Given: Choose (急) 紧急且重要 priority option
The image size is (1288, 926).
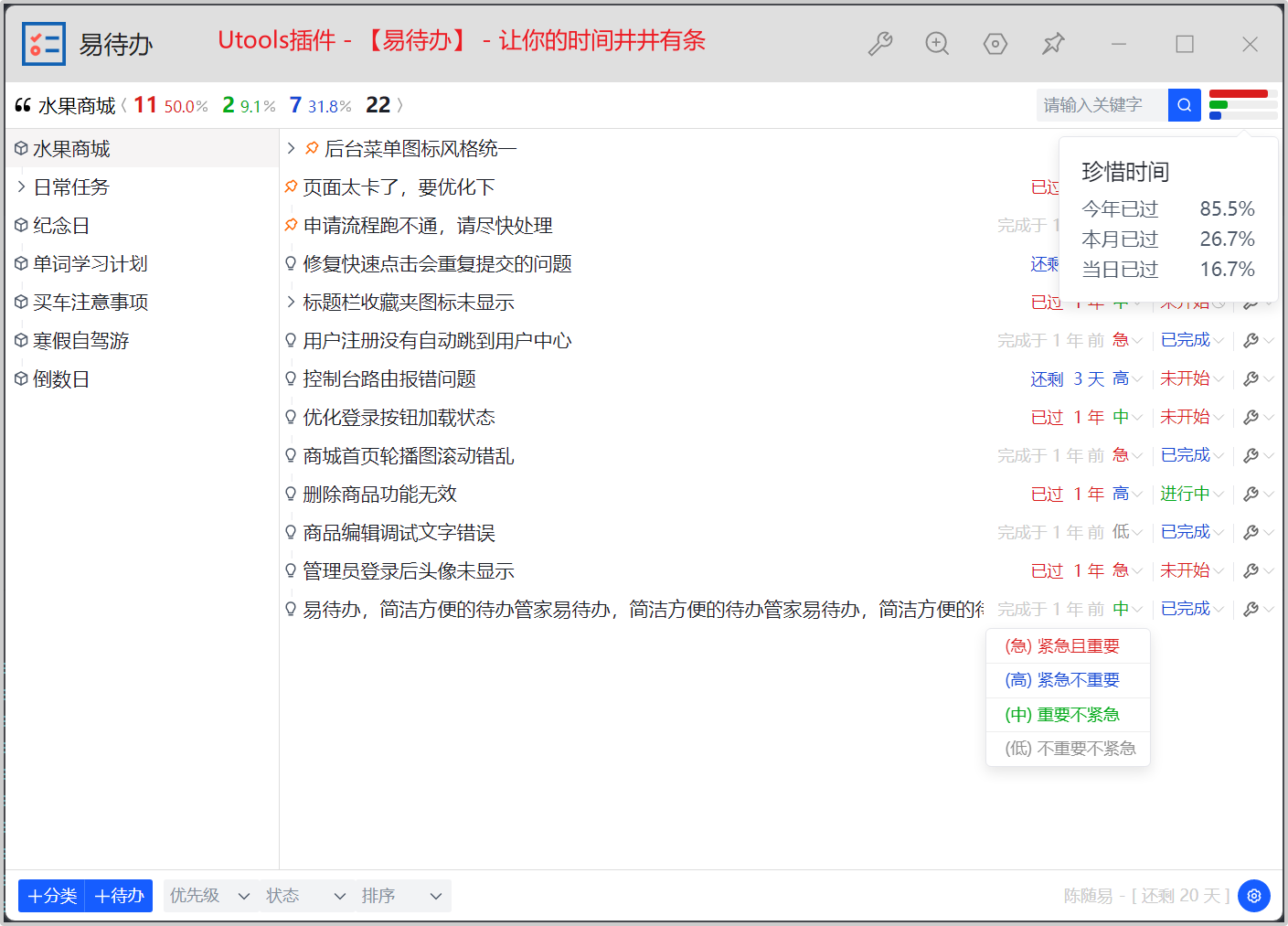Looking at the screenshot, I should (x=1068, y=646).
